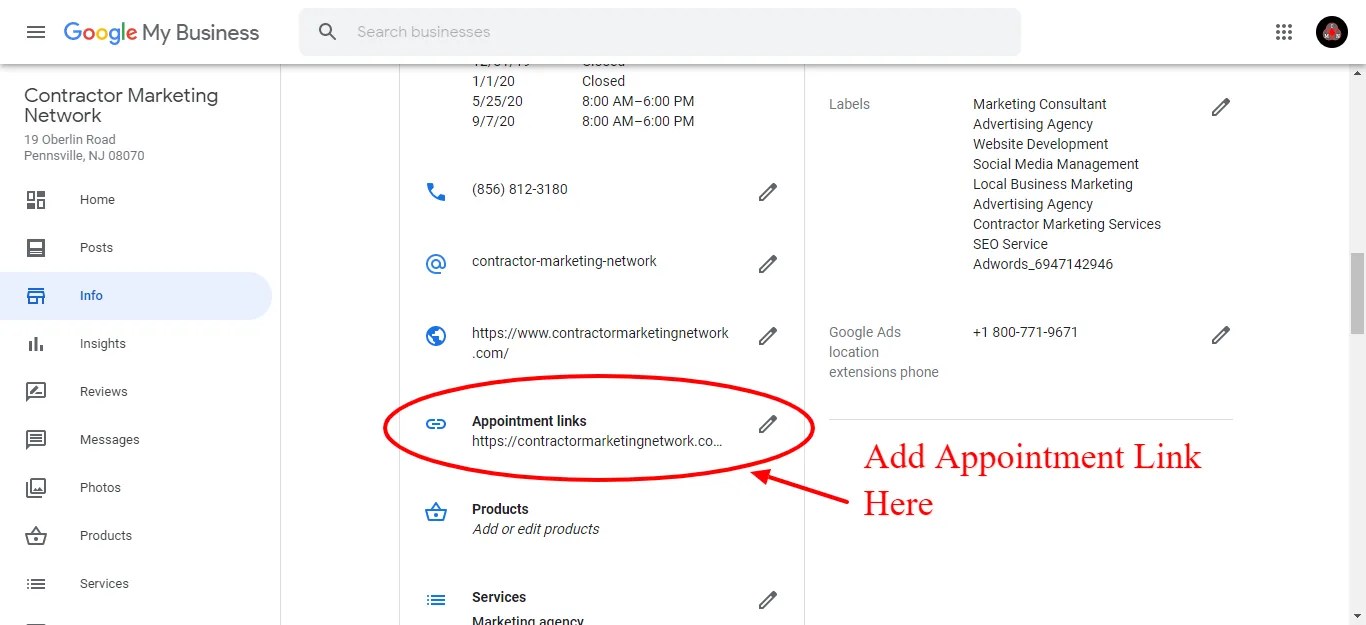Edit the Appointment links entry
This screenshot has height=625, width=1366.
click(x=768, y=424)
